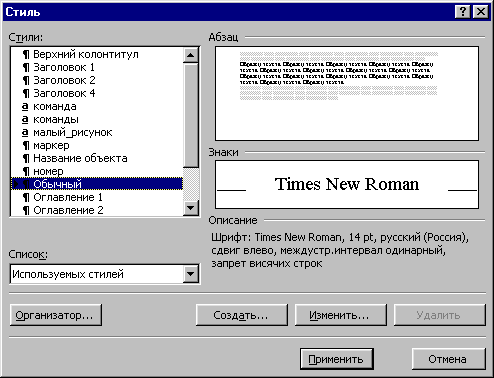Apply style with Применить button

pyautogui.click(x=336, y=359)
